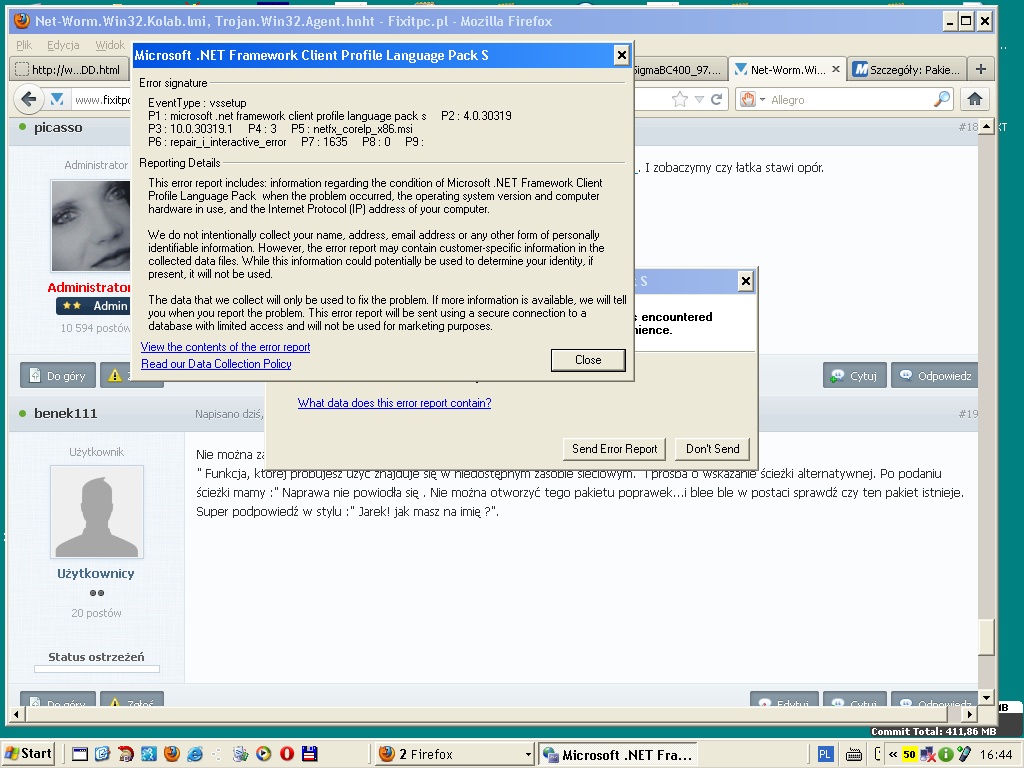Expand hidden tray icons chevron

pyautogui.click(x=893, y=755)
